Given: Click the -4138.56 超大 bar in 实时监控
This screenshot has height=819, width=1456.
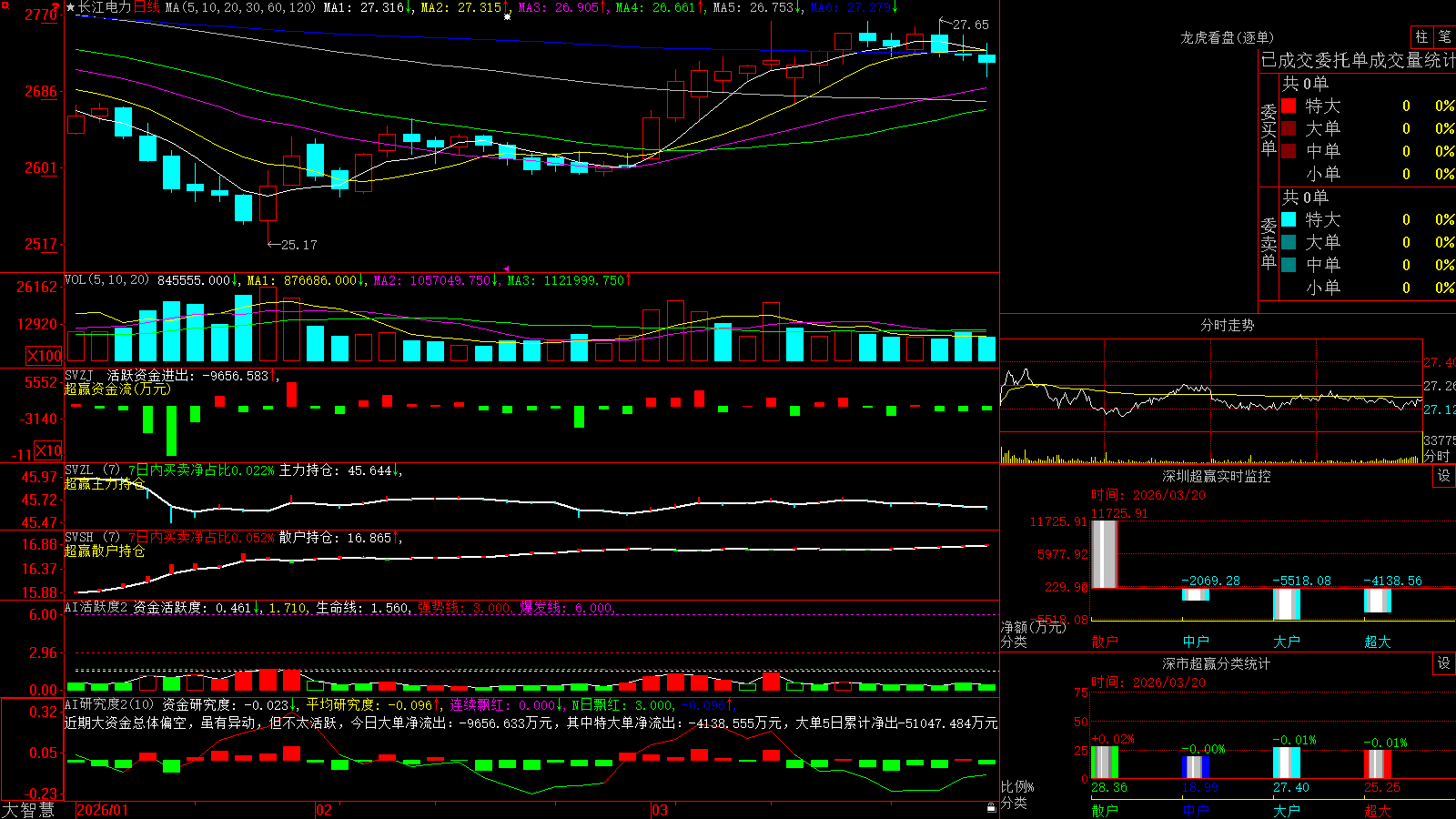Looking at the screenshot, I should (x=1377, y=601).
